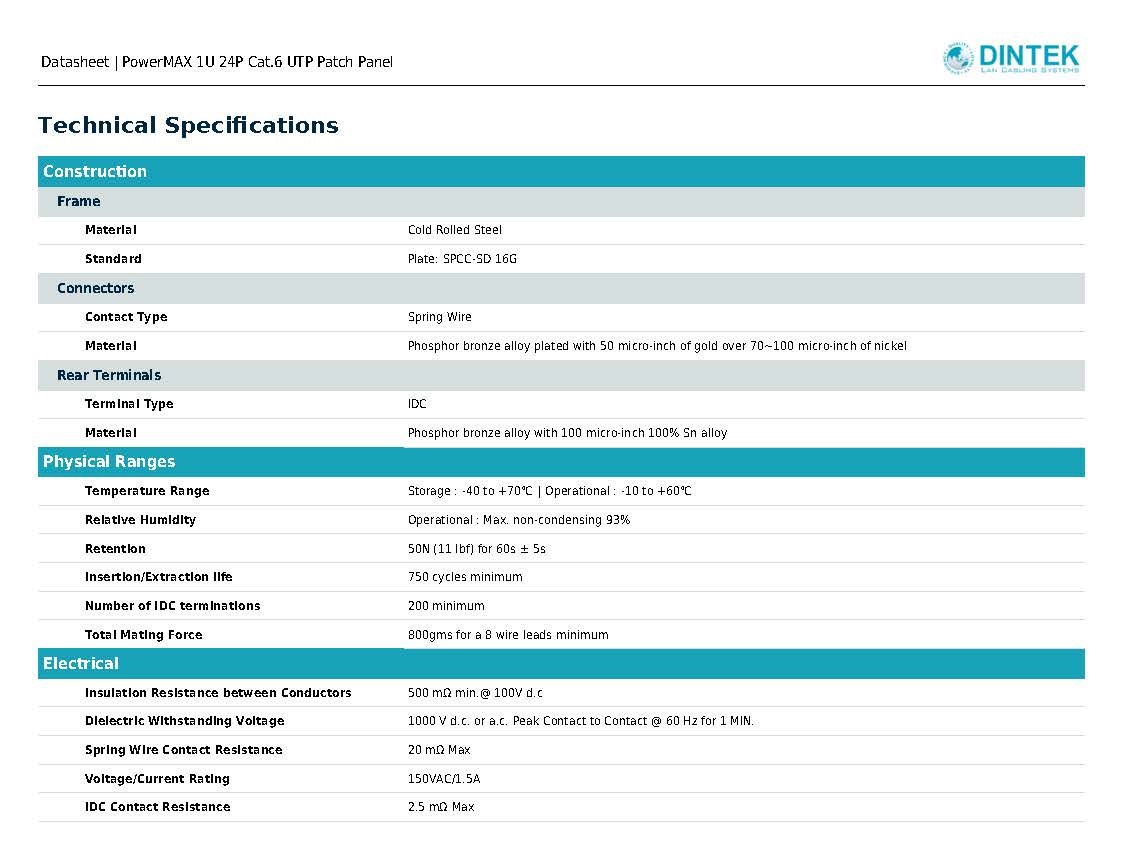
Task: Click the Connectors subsection row
Action: click(561, 289)
